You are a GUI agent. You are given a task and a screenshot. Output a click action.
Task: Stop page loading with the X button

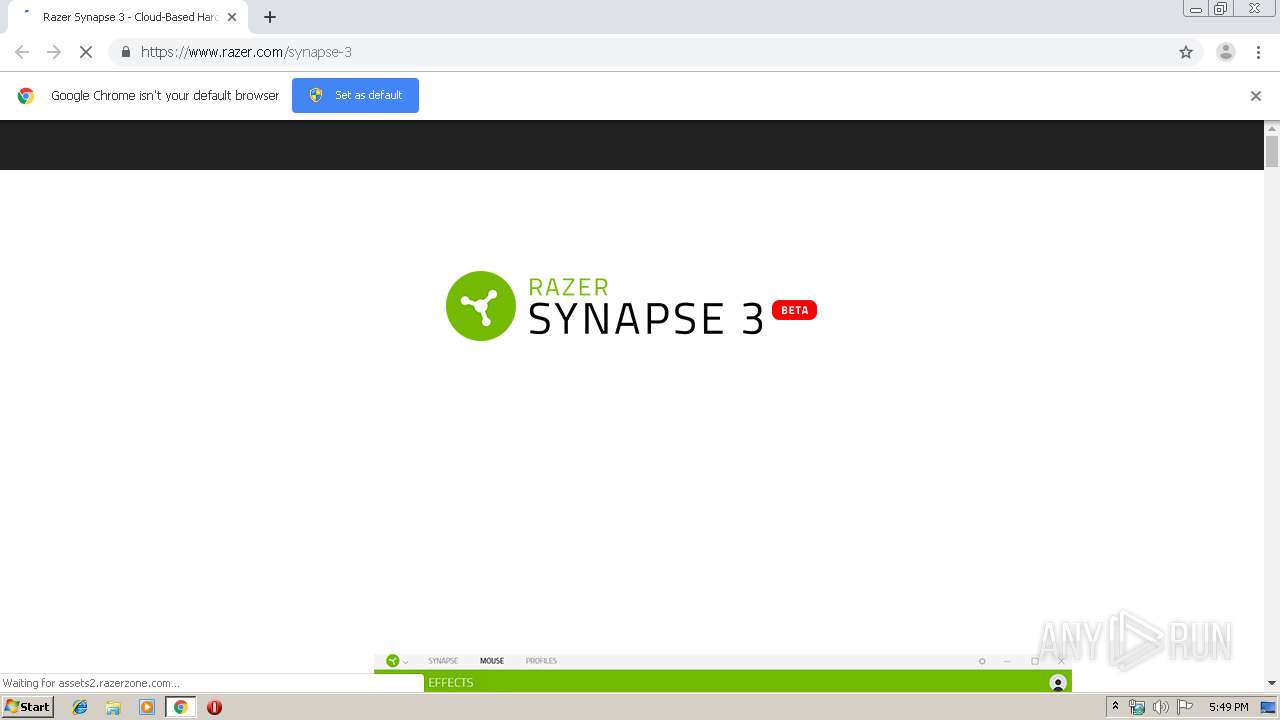click(86, 52)
